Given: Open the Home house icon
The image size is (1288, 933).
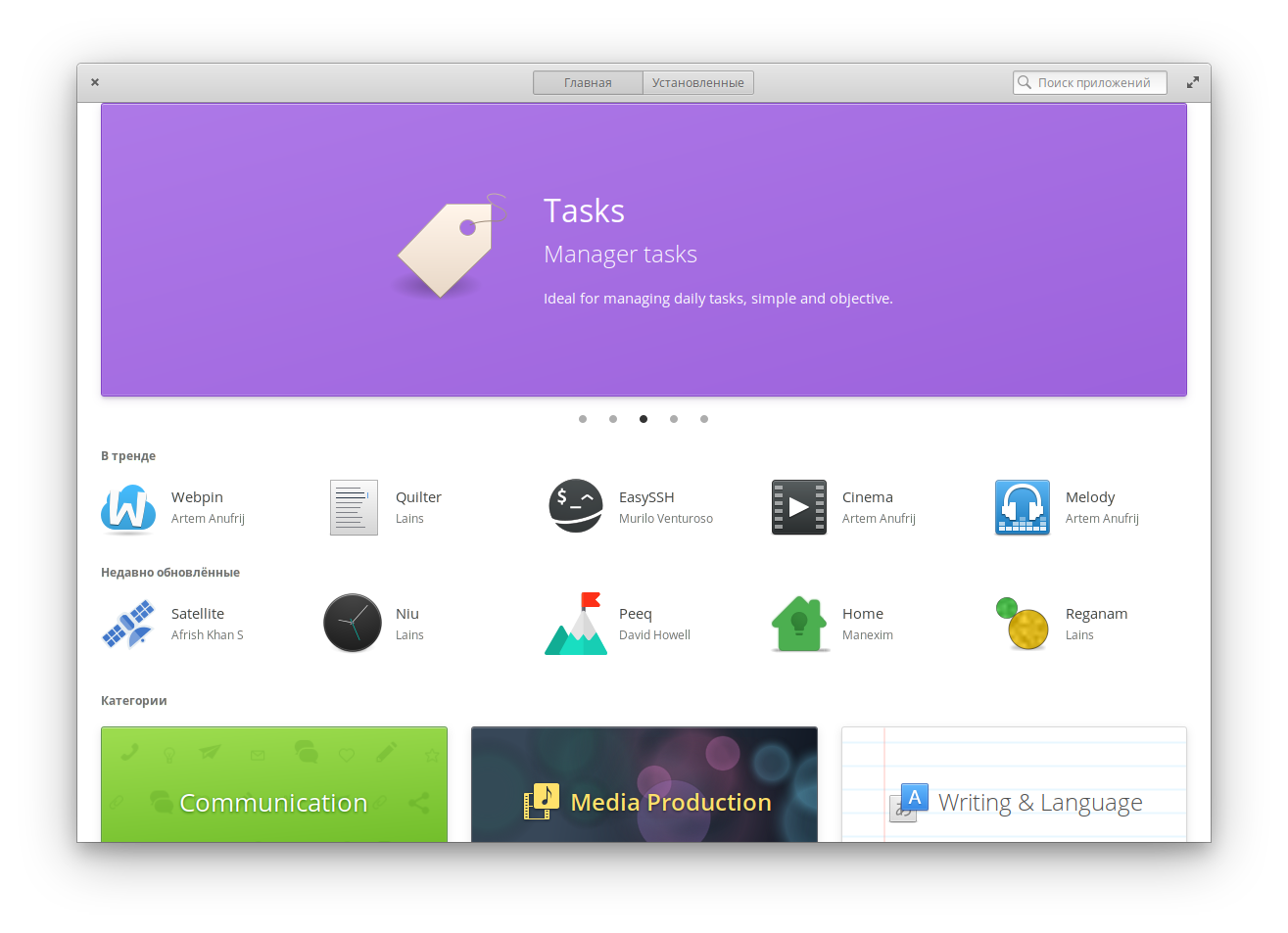Looking at the screenshot, I should click(x=799, y=624).
